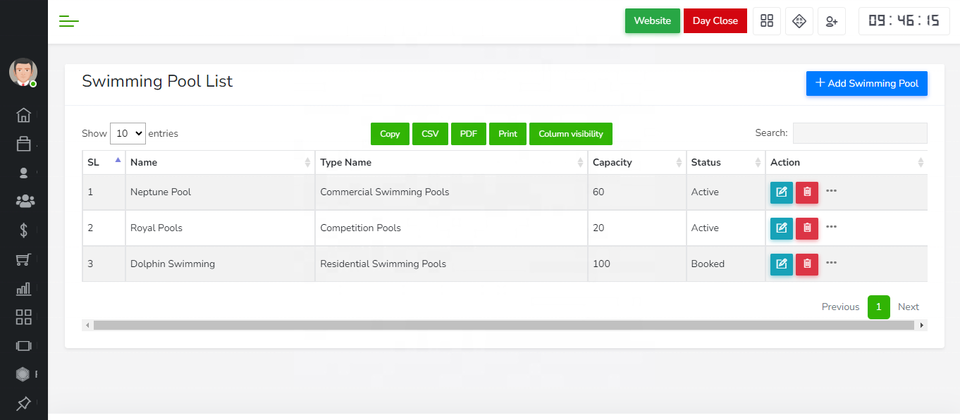Click into the Search input field

pos(859,133)
